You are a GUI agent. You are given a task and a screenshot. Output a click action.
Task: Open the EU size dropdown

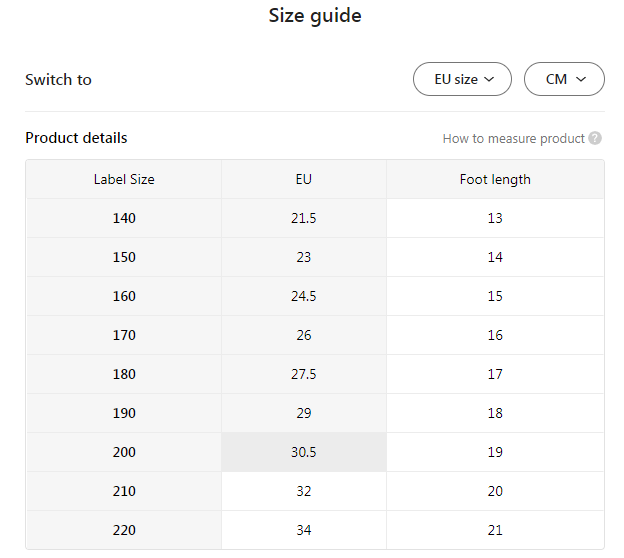click(462, 80)
